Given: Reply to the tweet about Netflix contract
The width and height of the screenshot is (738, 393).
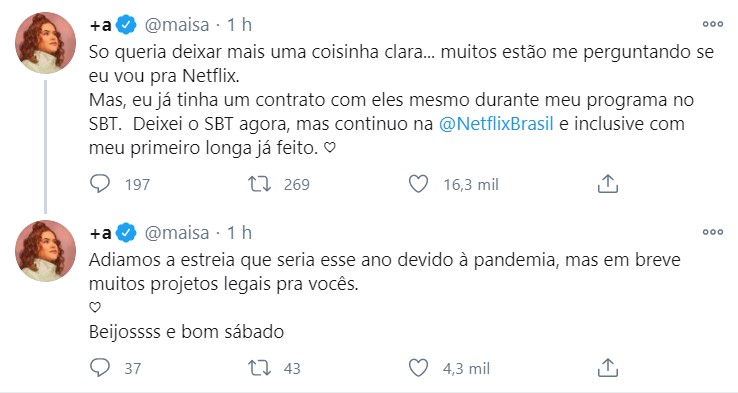Looking at the screenshot, I should click(x=100, y=184).
